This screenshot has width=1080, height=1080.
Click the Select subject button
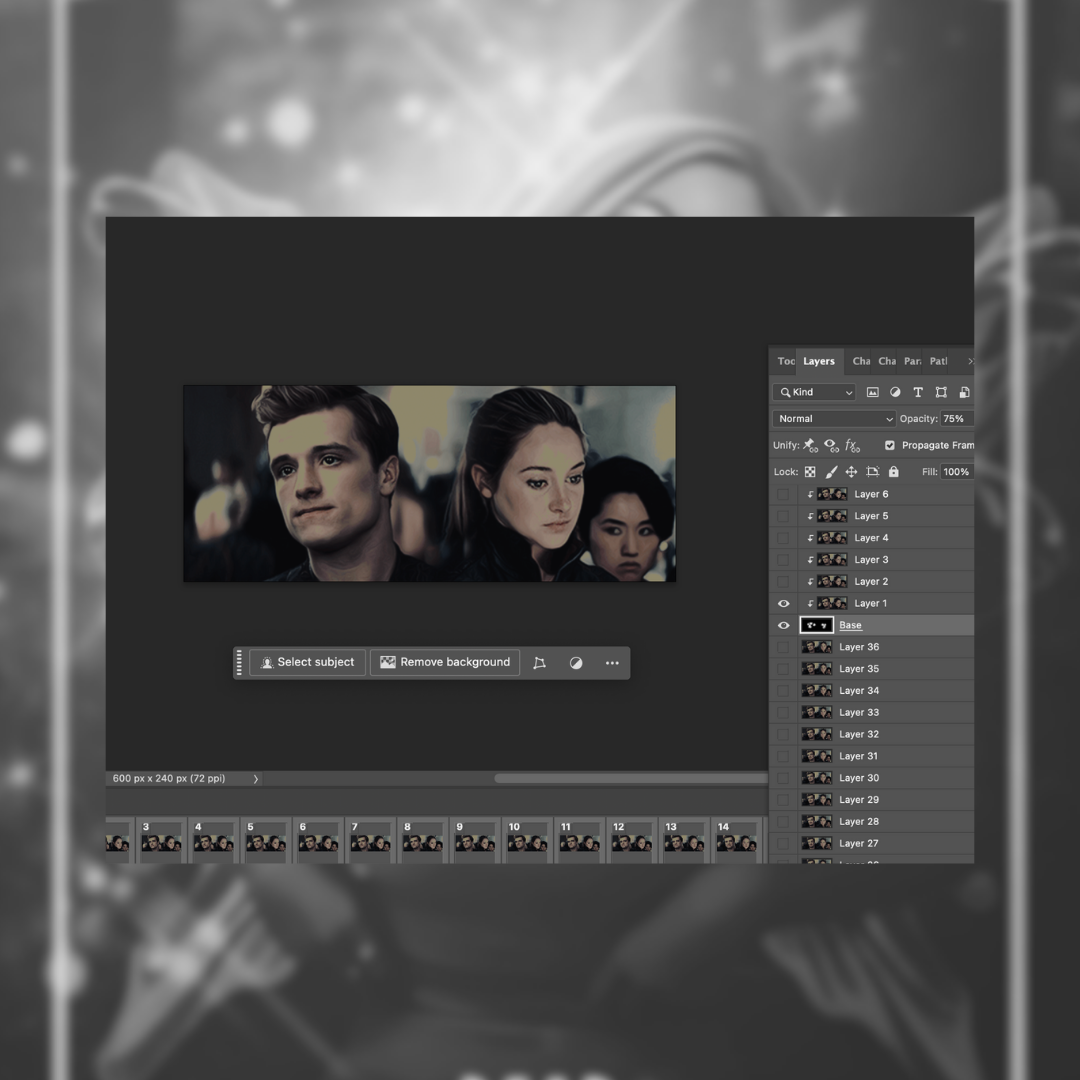[x=307, y=663]
